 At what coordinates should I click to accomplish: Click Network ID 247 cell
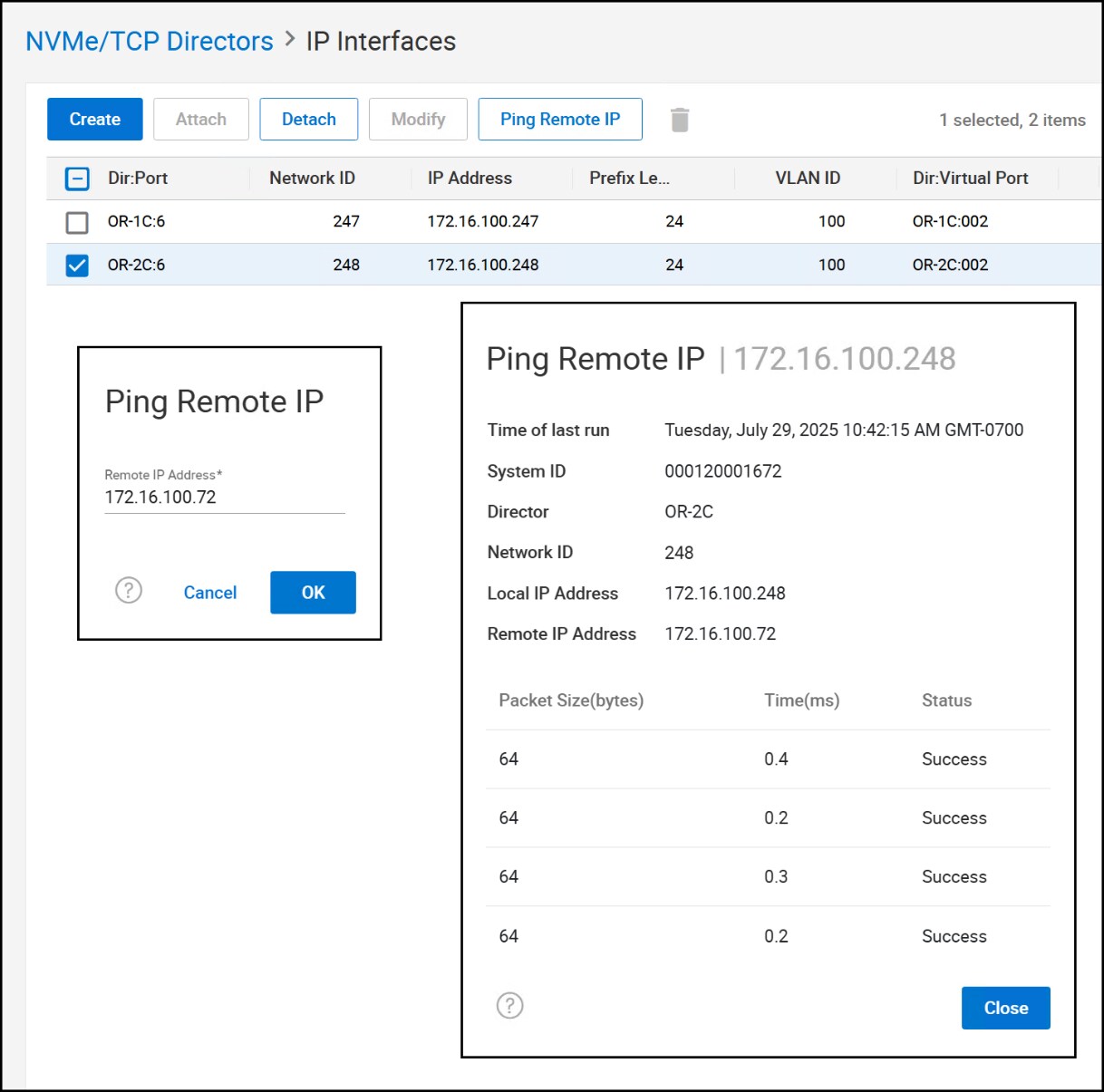point(346,222)
